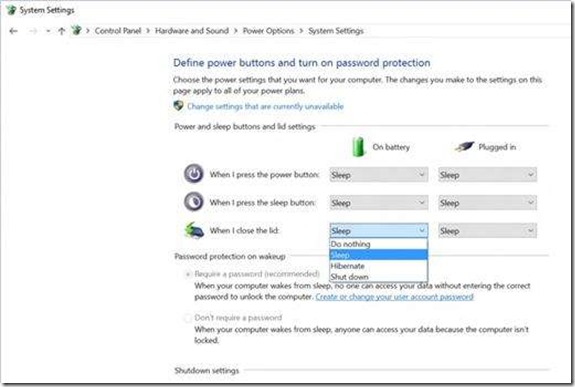The image size is (575, 387).
Task: Click the green battery icon
Action: pos(359,147)
